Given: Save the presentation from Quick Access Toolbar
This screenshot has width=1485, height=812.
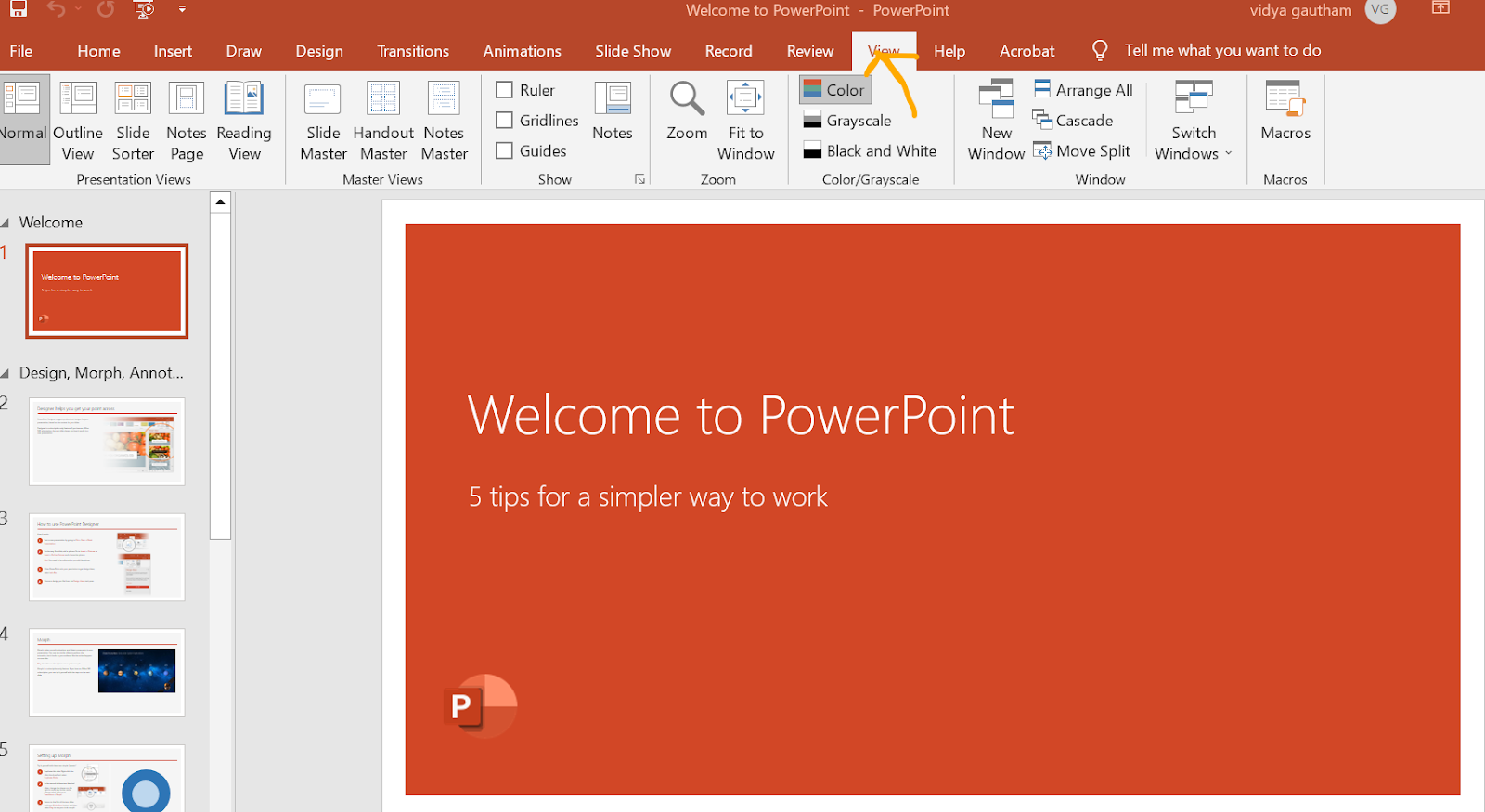Looking at the screenshot, I should [x=18, y=10].
